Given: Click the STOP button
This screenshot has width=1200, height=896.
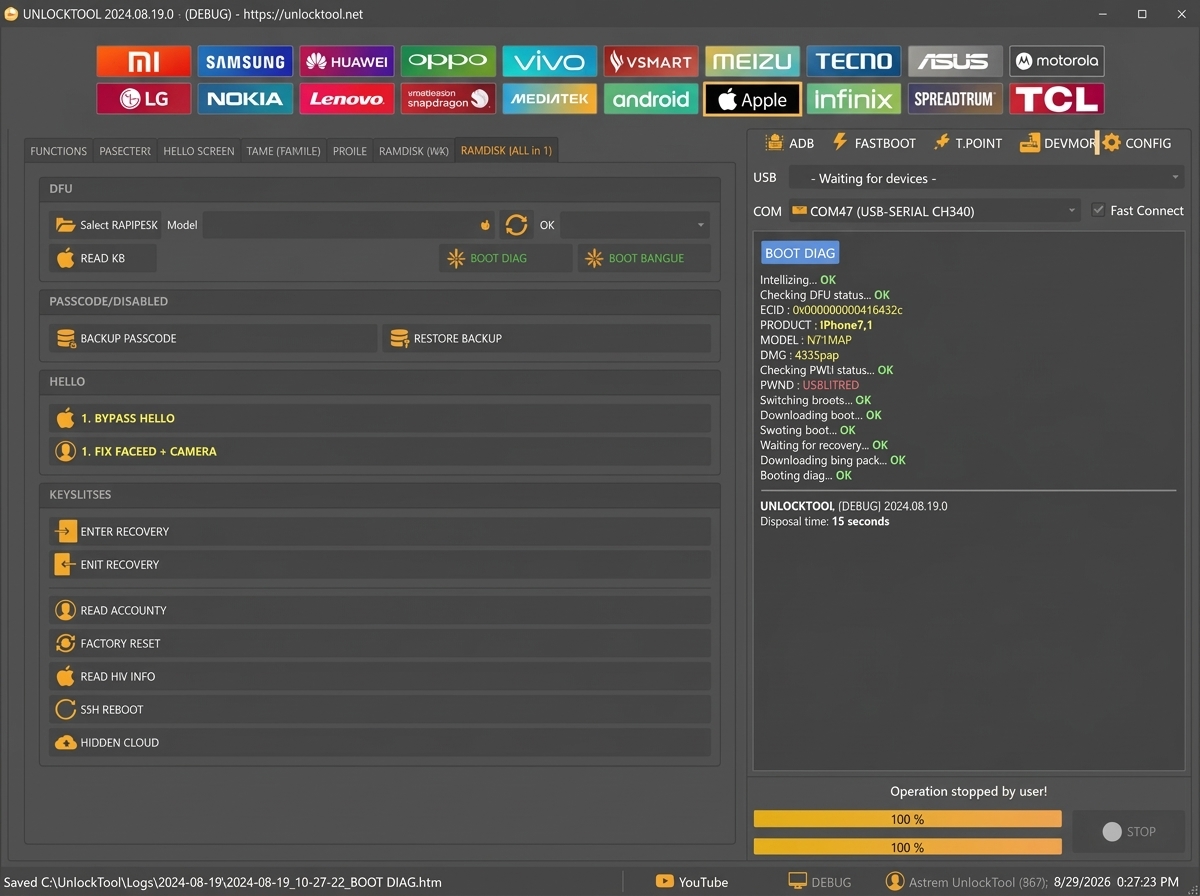Looking at the screenshot, I should click(1128, 831).
